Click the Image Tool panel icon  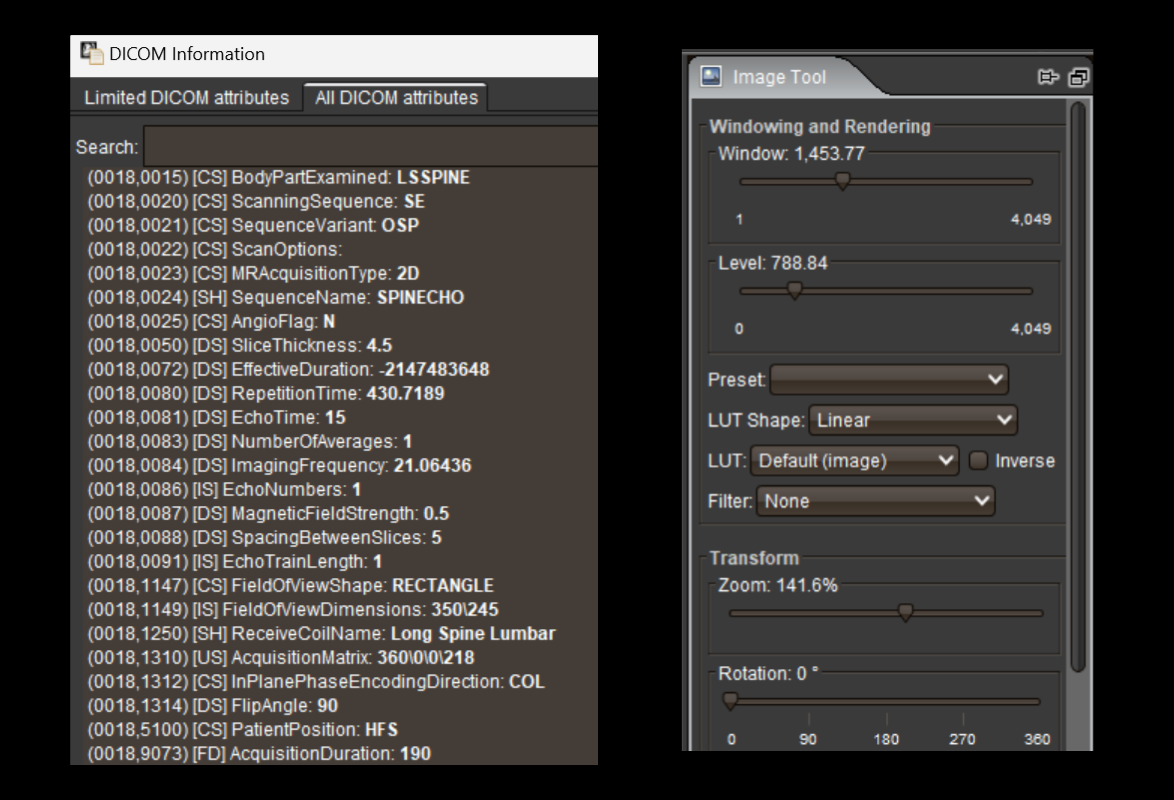(711, 76)
